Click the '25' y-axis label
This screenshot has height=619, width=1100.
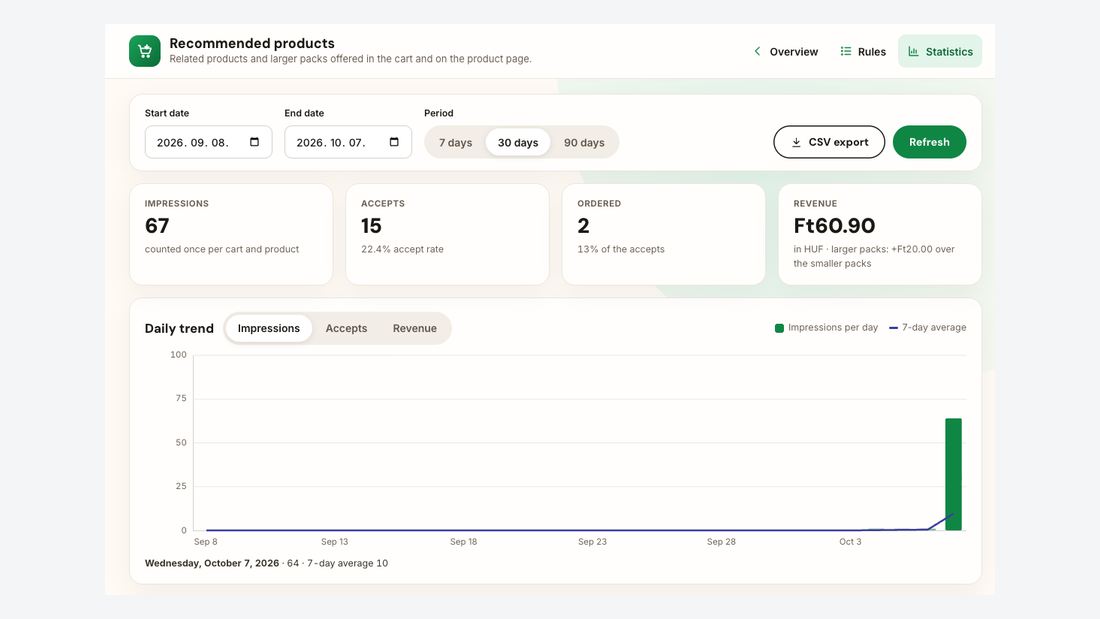coord(181,486)
